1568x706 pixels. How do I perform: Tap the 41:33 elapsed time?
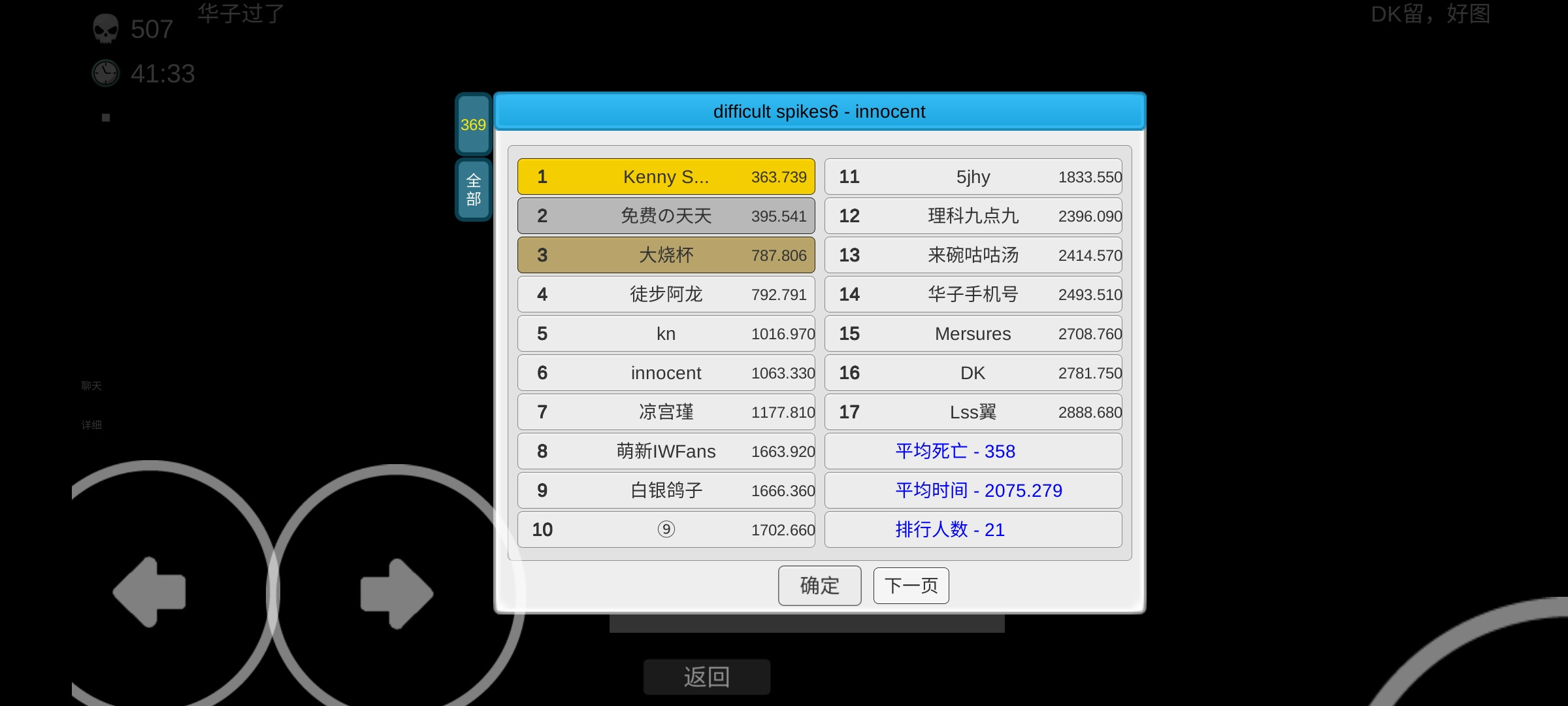pyautogui.click(x=163, y=74)
